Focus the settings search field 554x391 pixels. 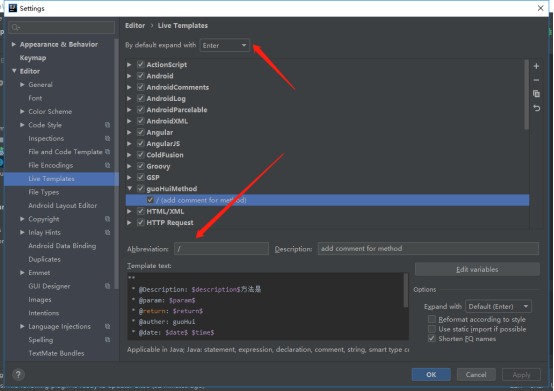click(x=61, y=27)
